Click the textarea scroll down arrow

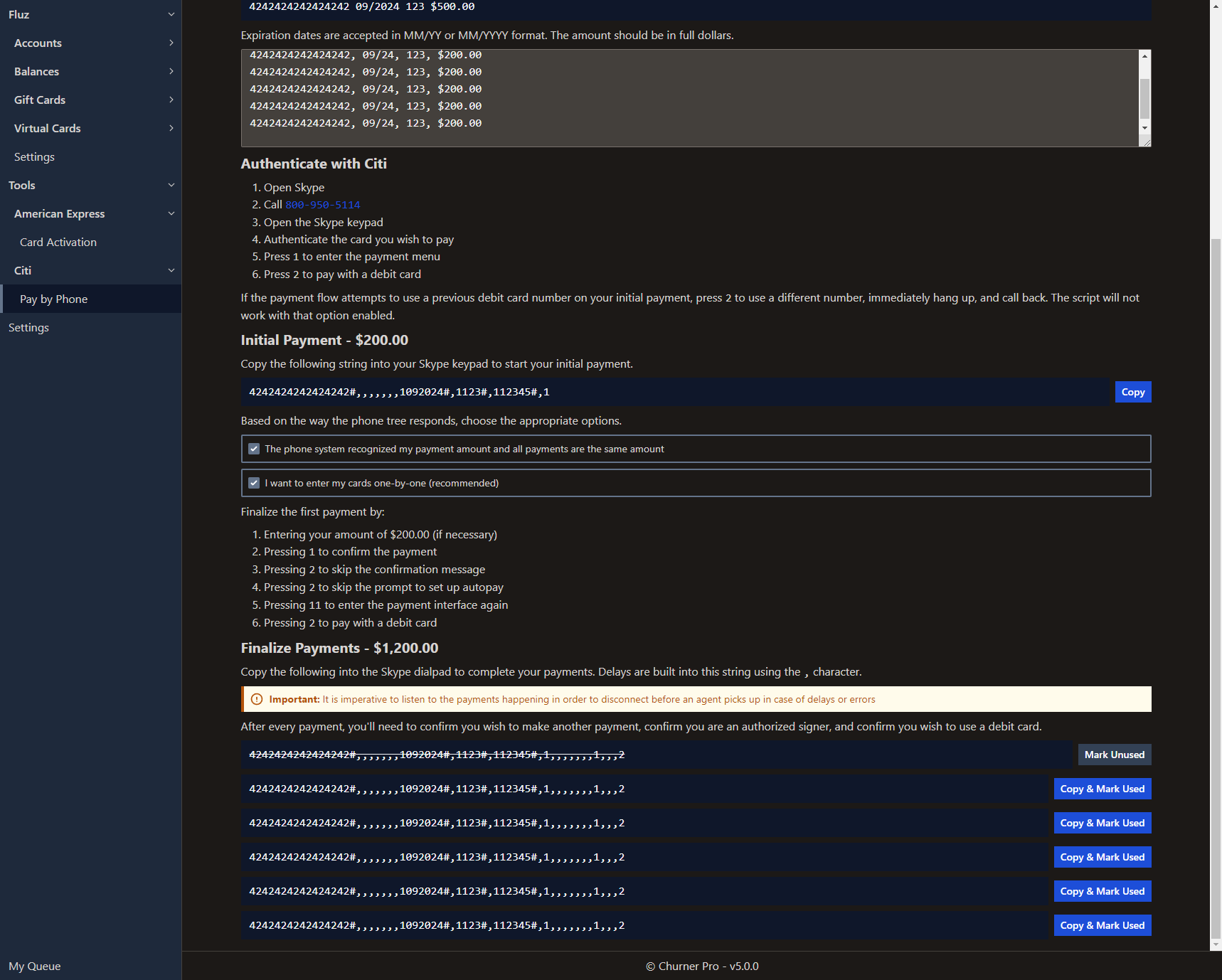click(x=1144, y=128)
